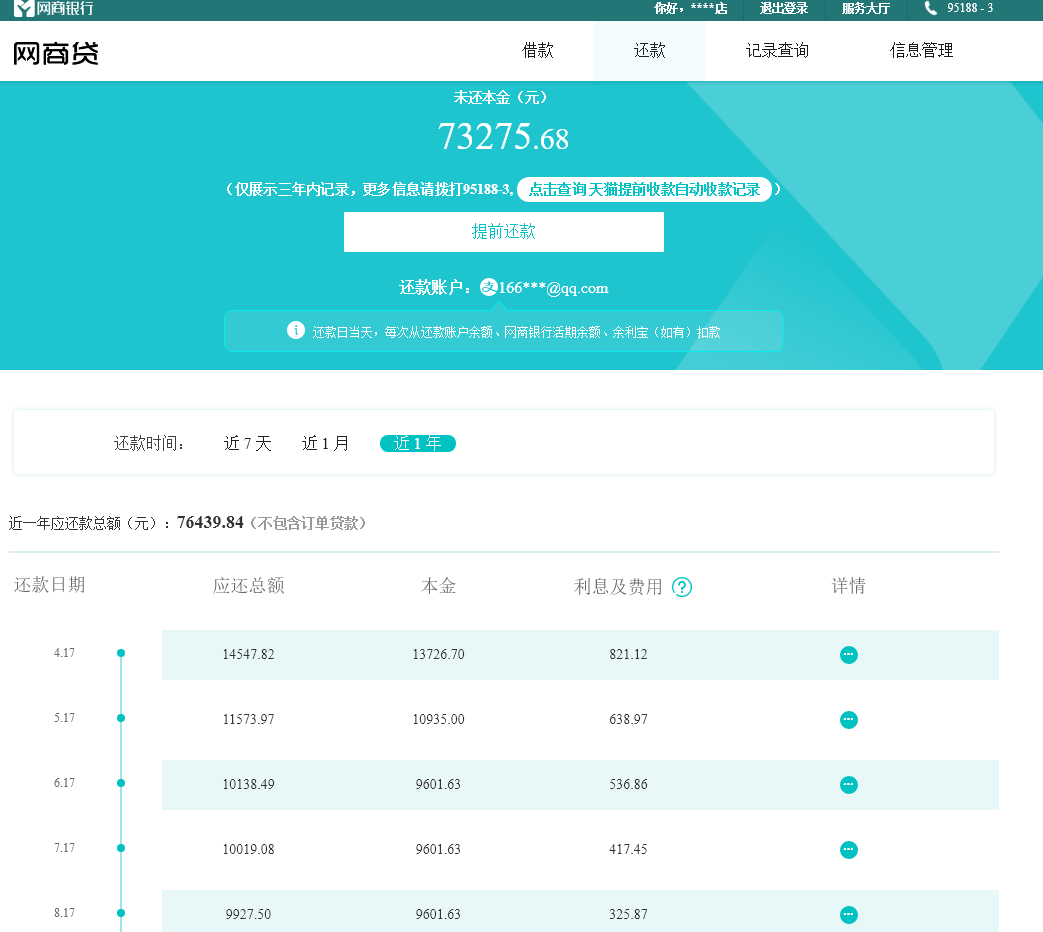
Task: Click the 4.17 timeline dot
Action: click(x=121, y=653)
